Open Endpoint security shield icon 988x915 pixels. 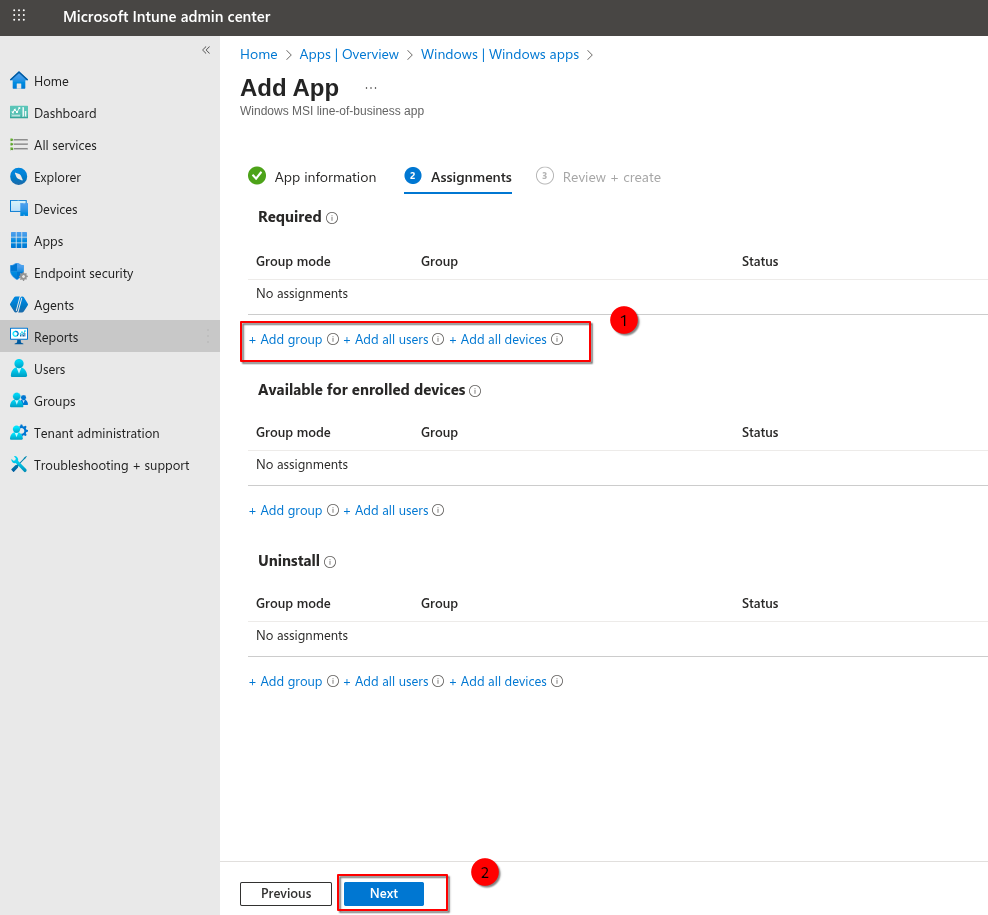(19, 273)
